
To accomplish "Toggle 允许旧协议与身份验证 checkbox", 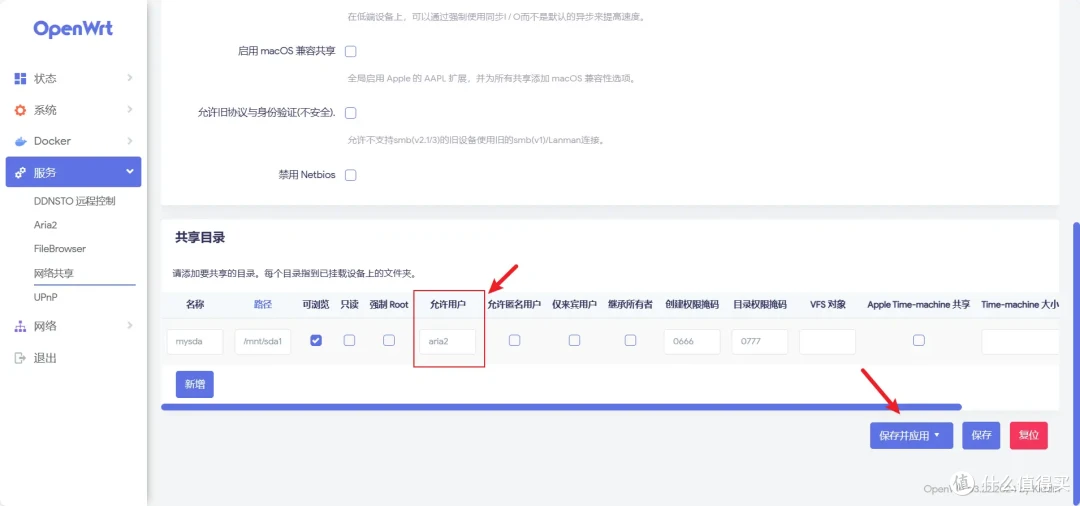I will tap(351, 113).
